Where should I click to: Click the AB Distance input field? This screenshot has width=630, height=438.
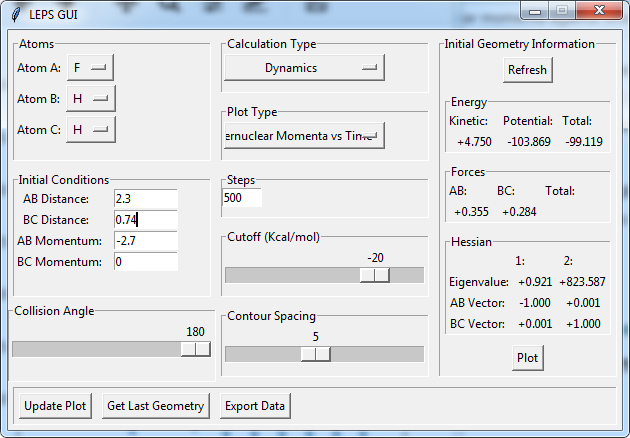(146, 199)
